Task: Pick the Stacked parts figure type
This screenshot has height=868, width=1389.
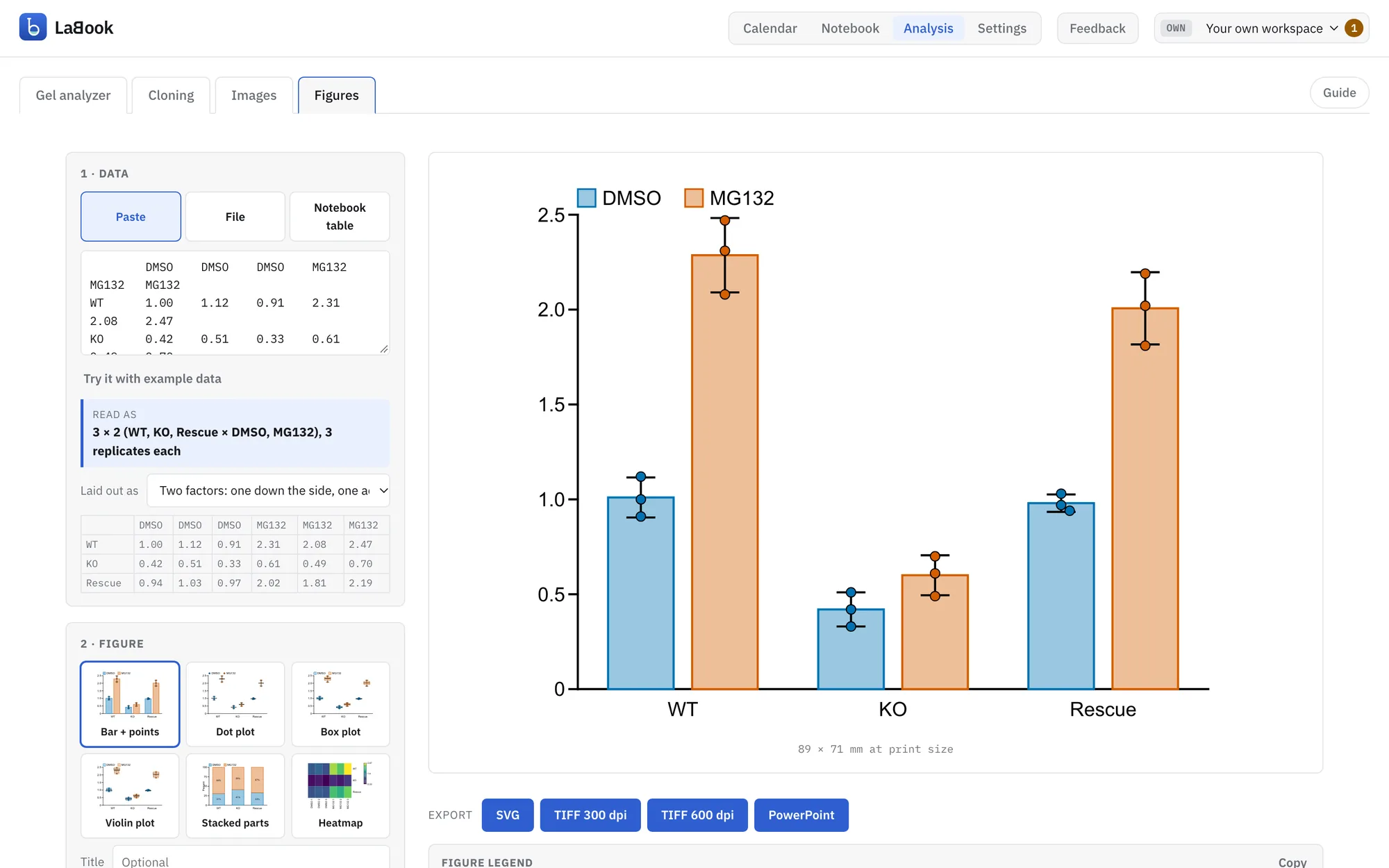Action: [x=235, y=796]
